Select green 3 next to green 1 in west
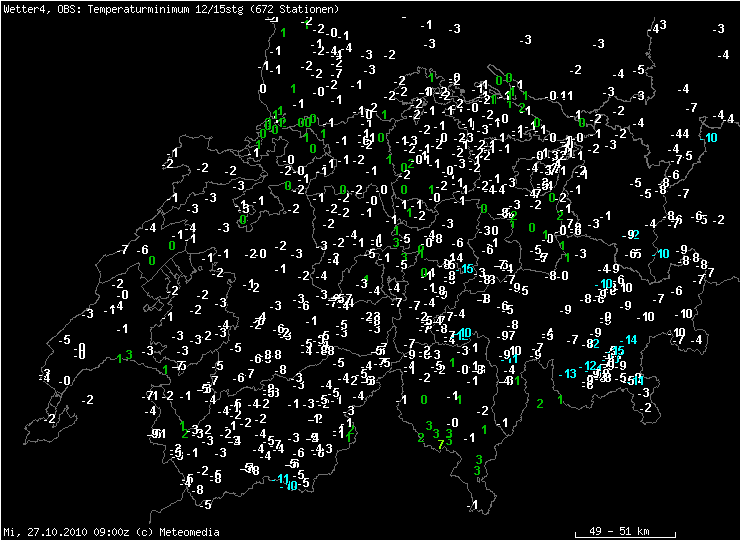The image size is (740, 540). point(128,354)
